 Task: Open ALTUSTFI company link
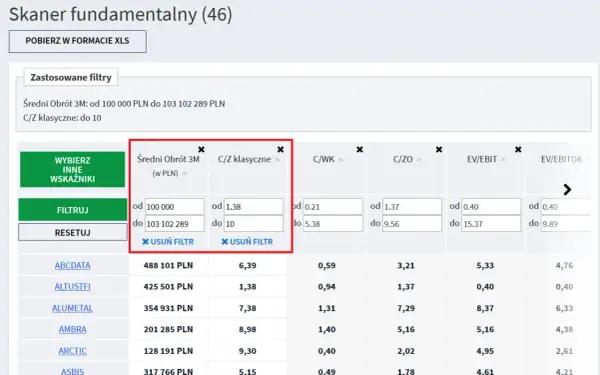point(73,287)
